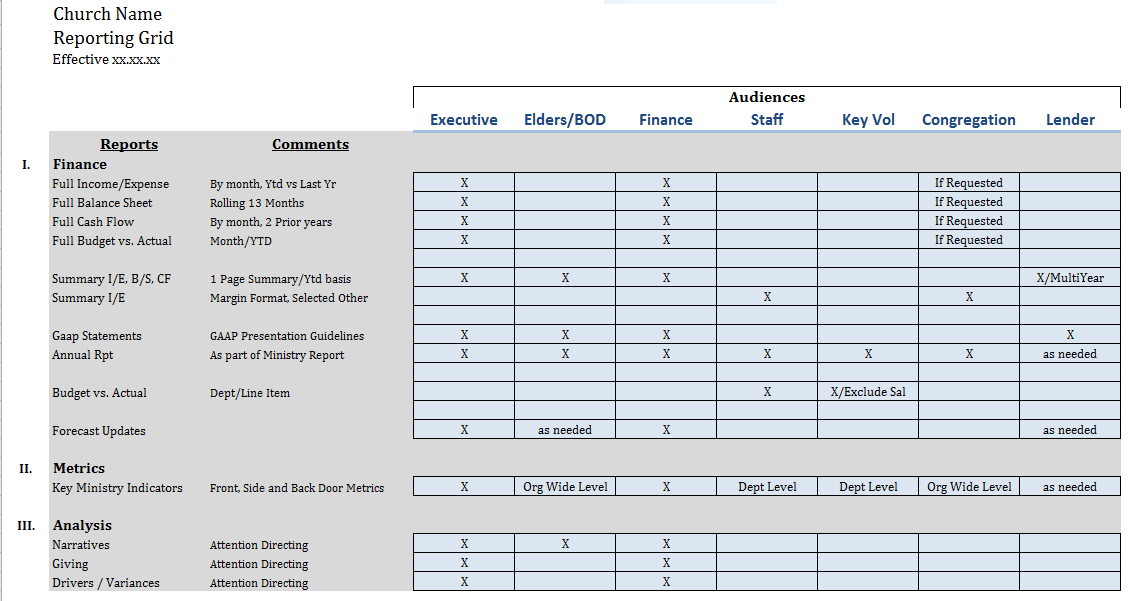Click the "Dept/Line Item" comment

click(x=250, y=393)
